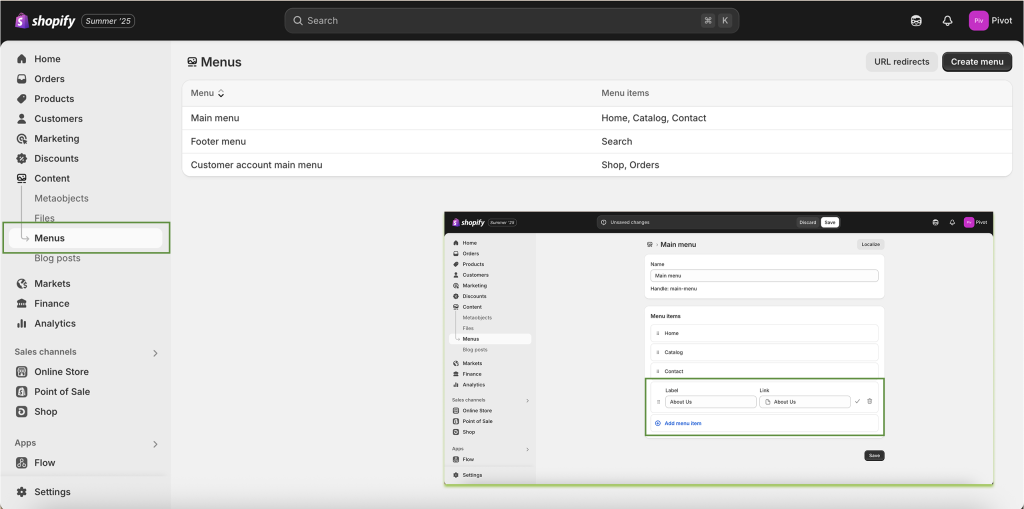Screen dimensions: 1024x509
Task: Click the URL redirects button
Action: coord(901,62)
